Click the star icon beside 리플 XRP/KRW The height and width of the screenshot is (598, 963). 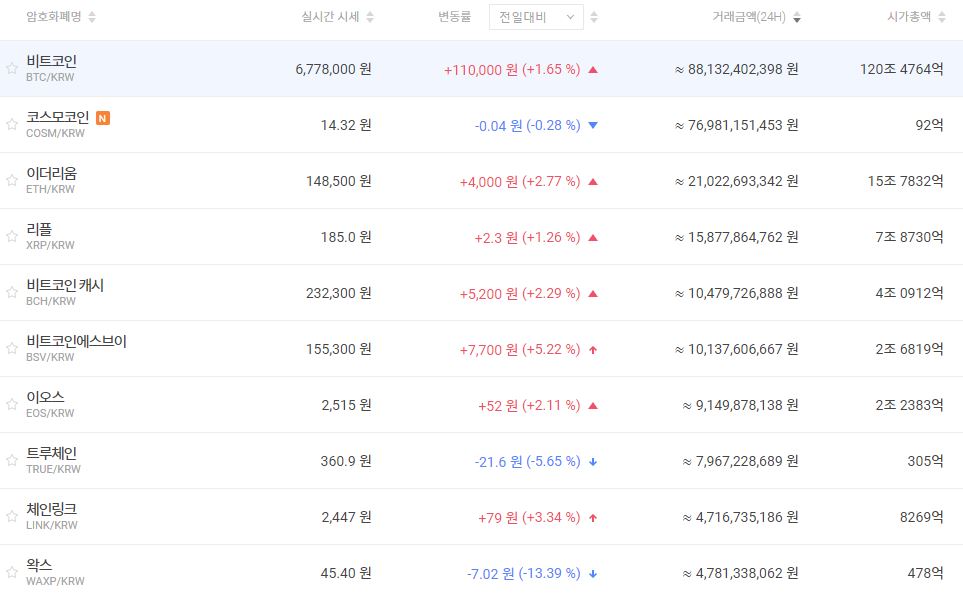[12, 237]
